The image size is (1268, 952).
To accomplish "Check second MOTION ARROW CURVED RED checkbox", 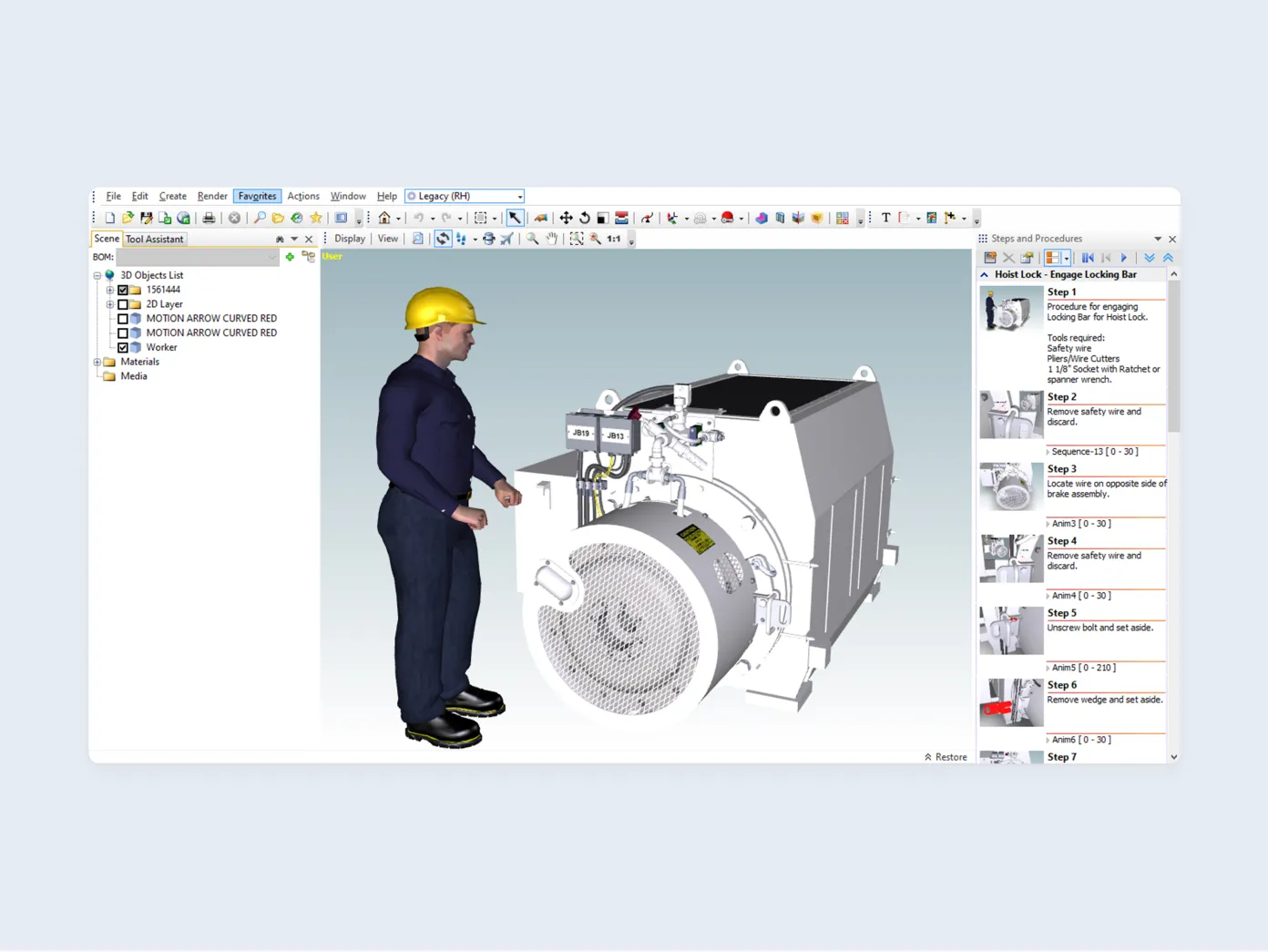I will click(123, 333).
